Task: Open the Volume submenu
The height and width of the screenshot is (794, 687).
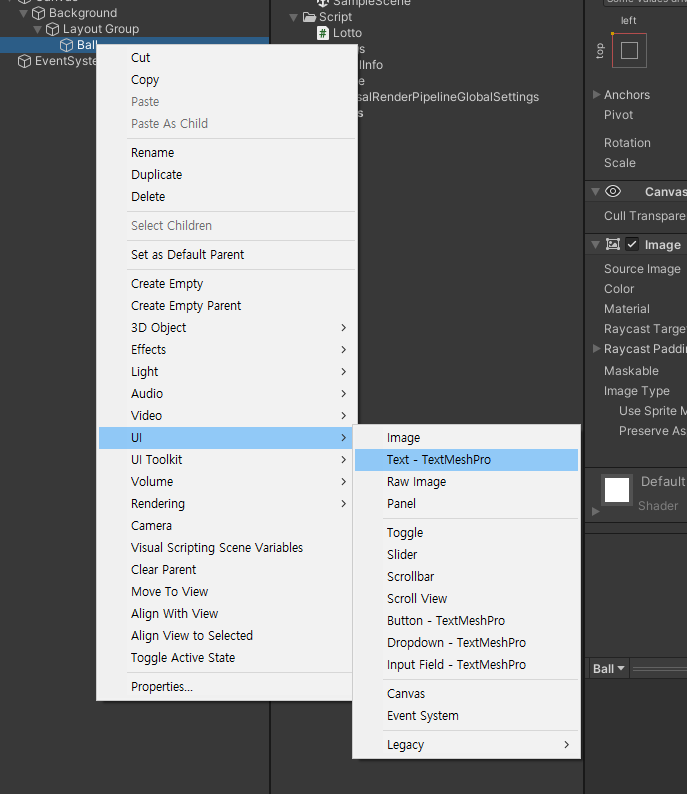Action: pyautogui.click(x=227, y=482)
